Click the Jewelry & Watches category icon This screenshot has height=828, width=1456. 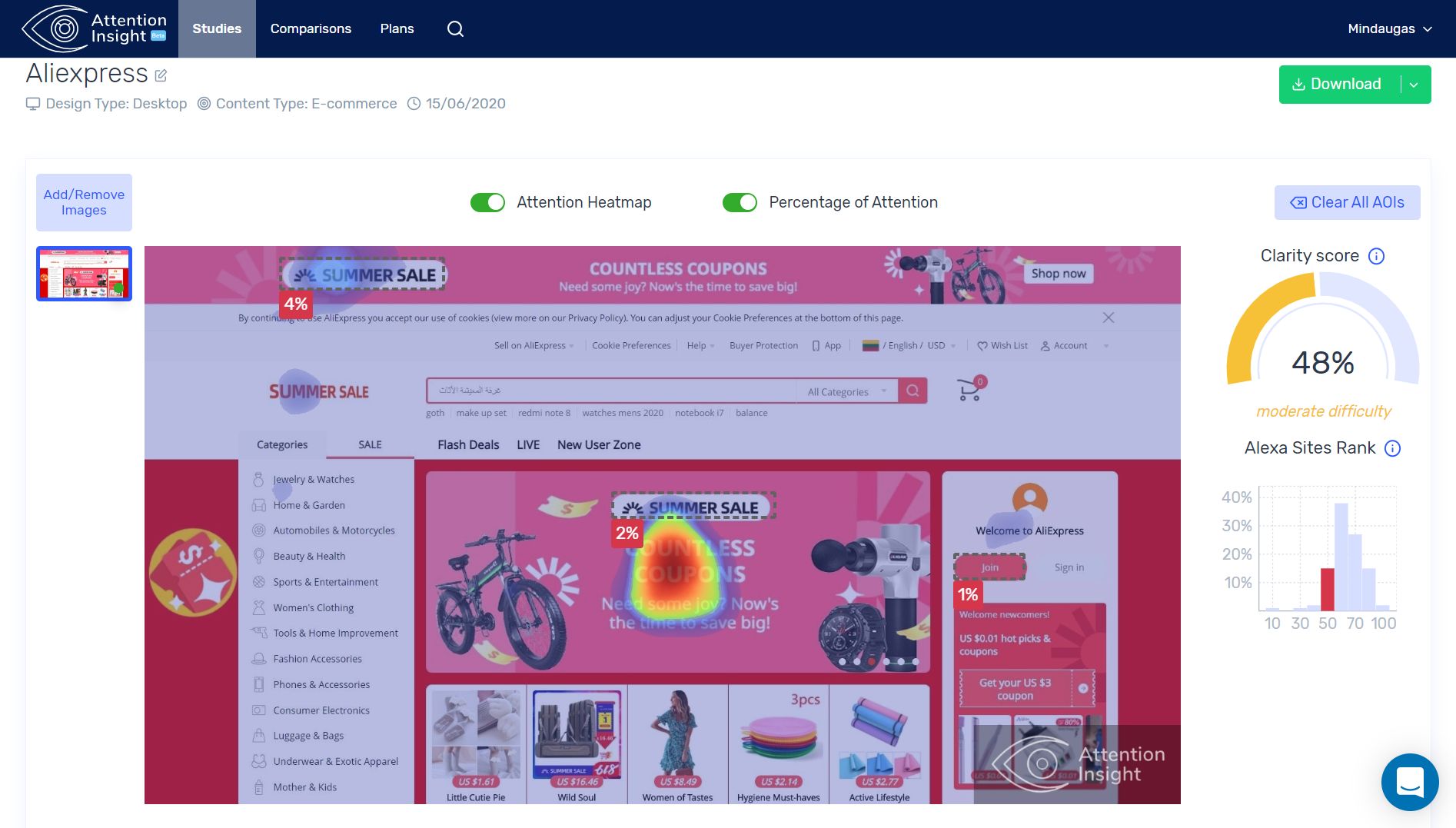click(258, 479)
